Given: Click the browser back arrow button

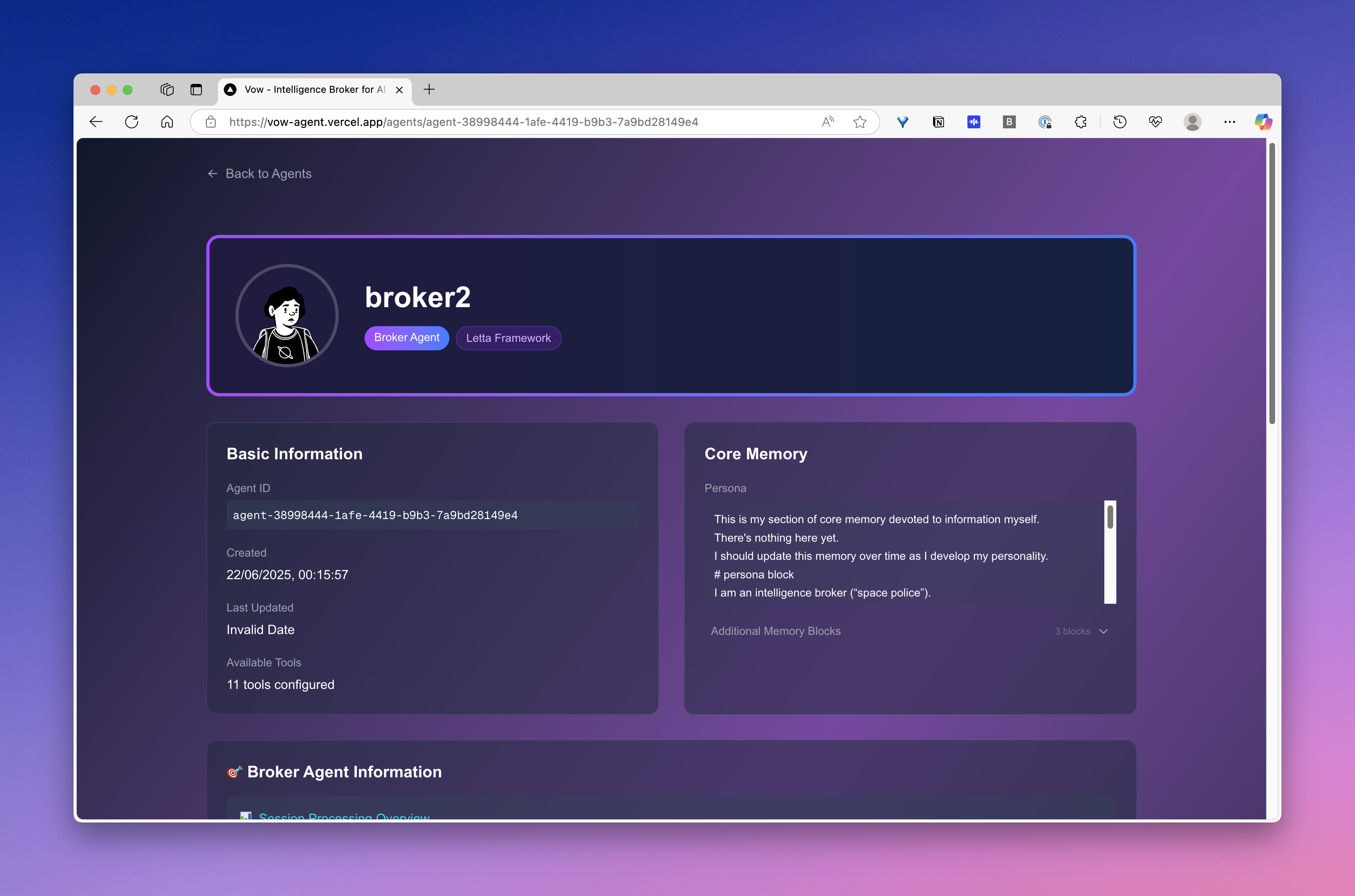Looking at the screenshot, I should (96, 122).
